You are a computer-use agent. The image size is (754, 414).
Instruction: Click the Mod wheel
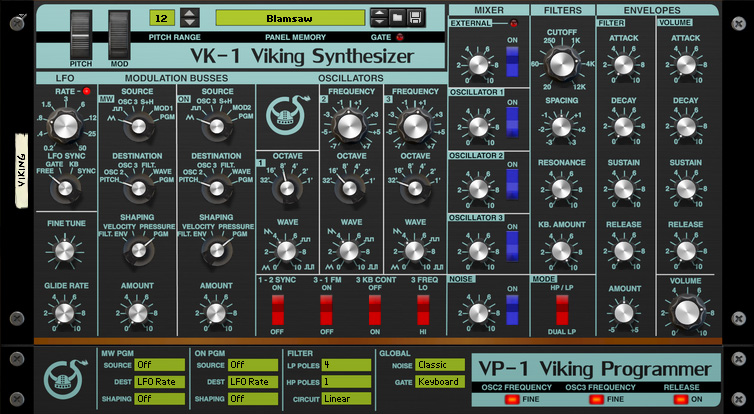click(x=119, y=35)
